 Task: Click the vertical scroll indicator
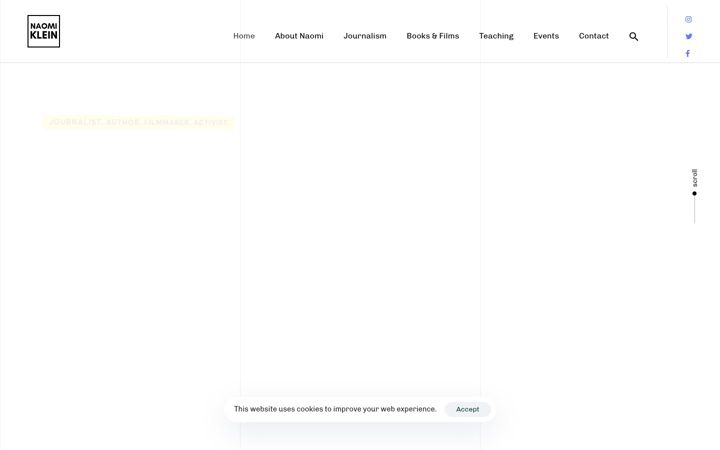click(694, 196)
